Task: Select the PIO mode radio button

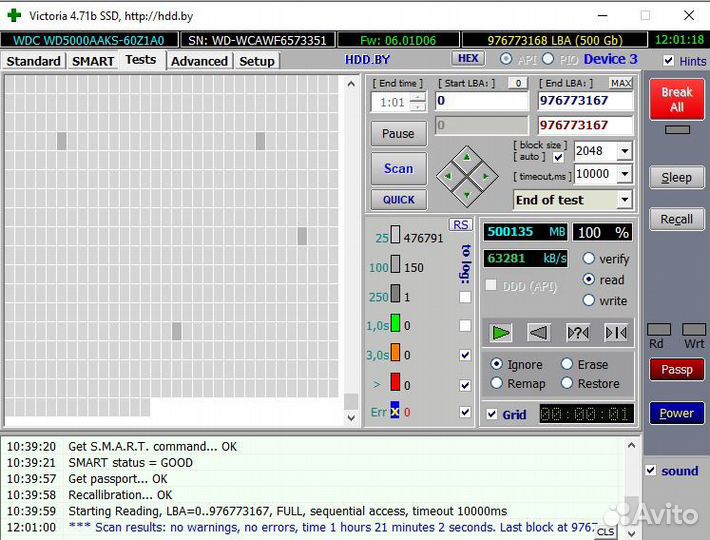Action: coord(548,59)
